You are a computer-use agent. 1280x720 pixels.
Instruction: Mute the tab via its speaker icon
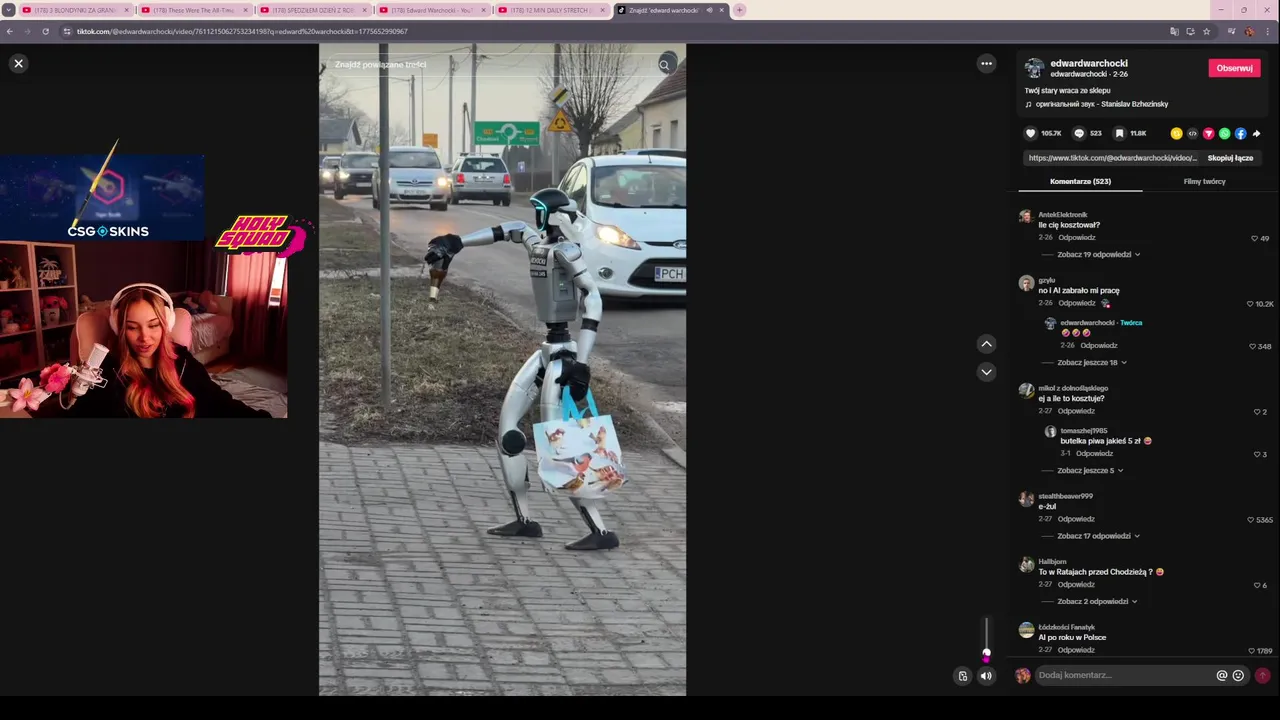[709, 10]
